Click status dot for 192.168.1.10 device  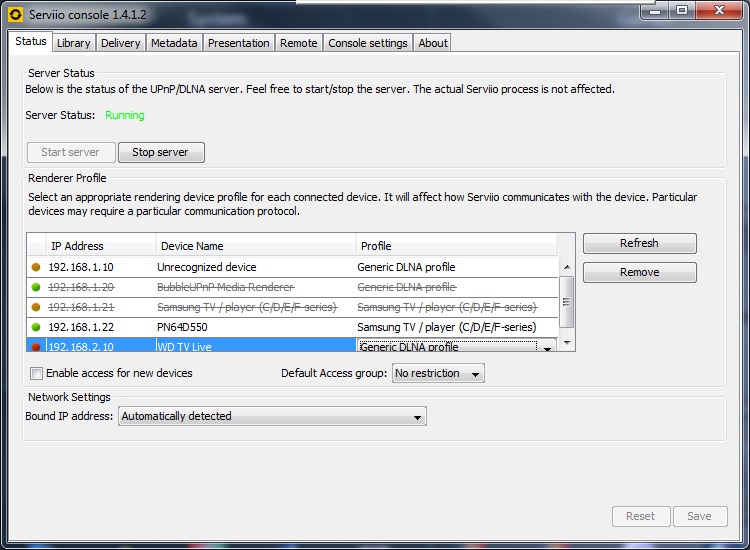pos(37,267)
